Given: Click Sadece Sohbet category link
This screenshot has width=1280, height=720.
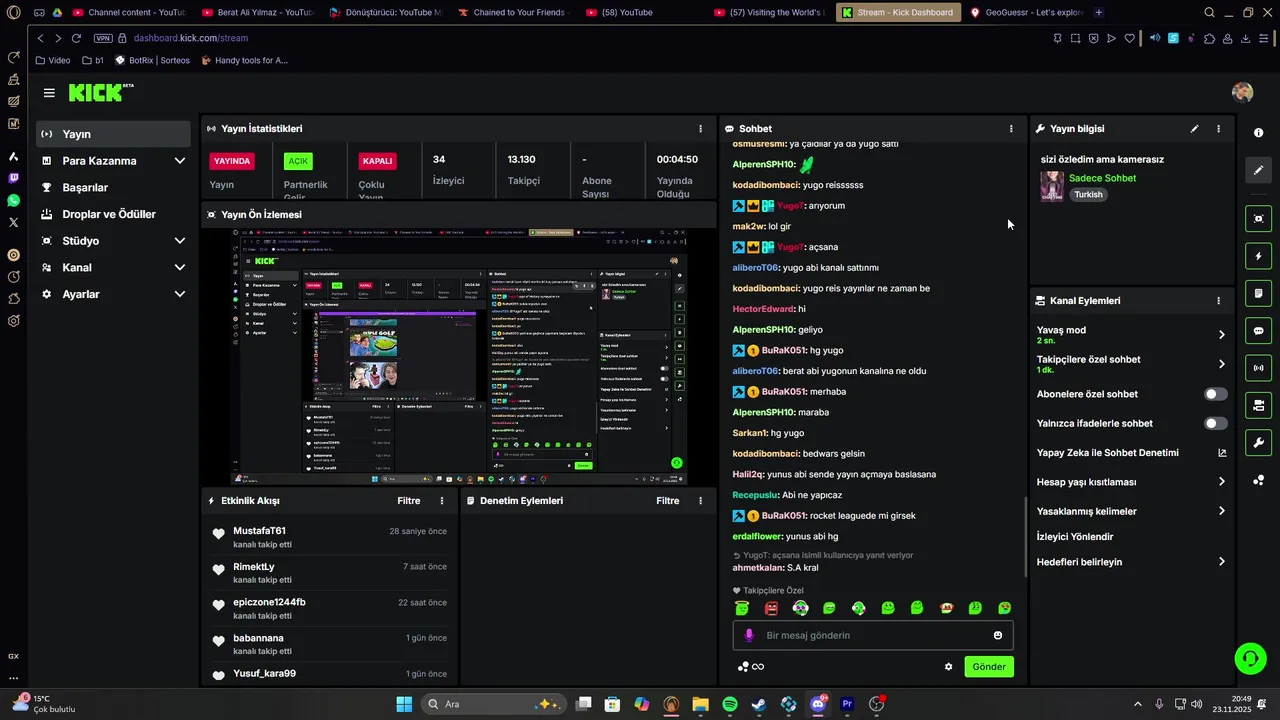Looking at the screenshot, I should pos(1102,178).
